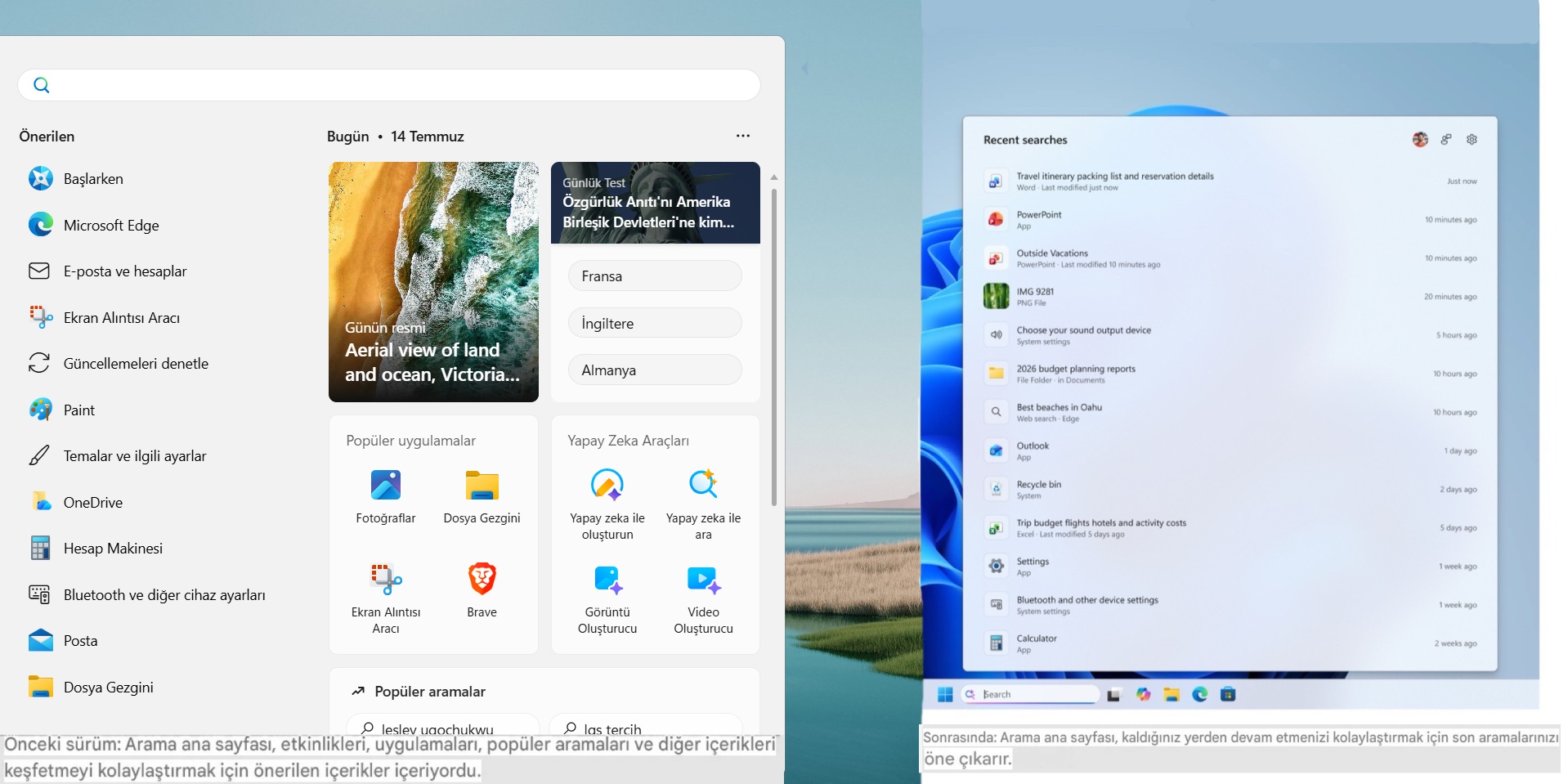
Task: Open Copilot from the taskbar
Action: pos(1143,694)
